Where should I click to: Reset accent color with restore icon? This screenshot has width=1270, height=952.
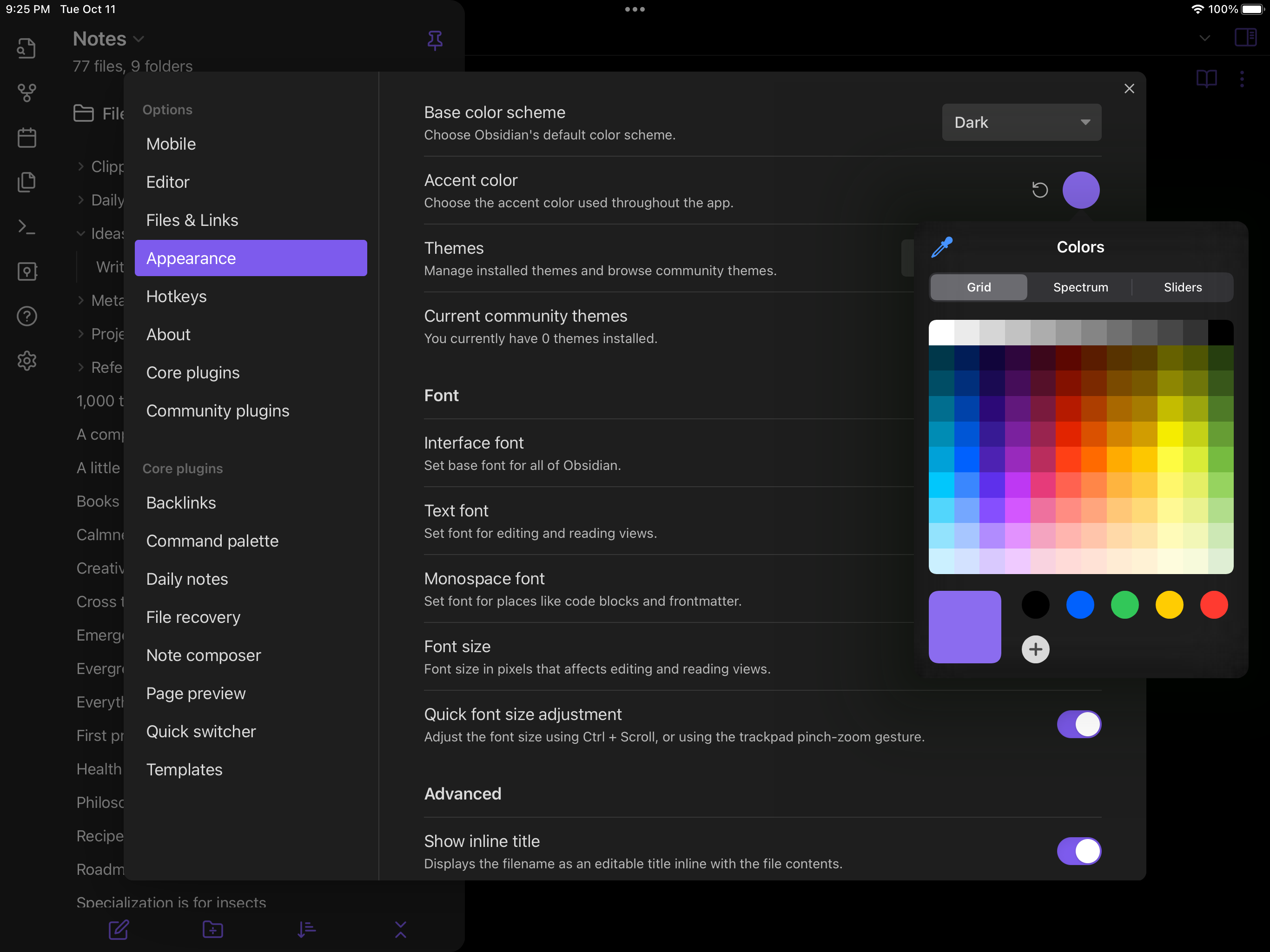(x=1040, y=190)
